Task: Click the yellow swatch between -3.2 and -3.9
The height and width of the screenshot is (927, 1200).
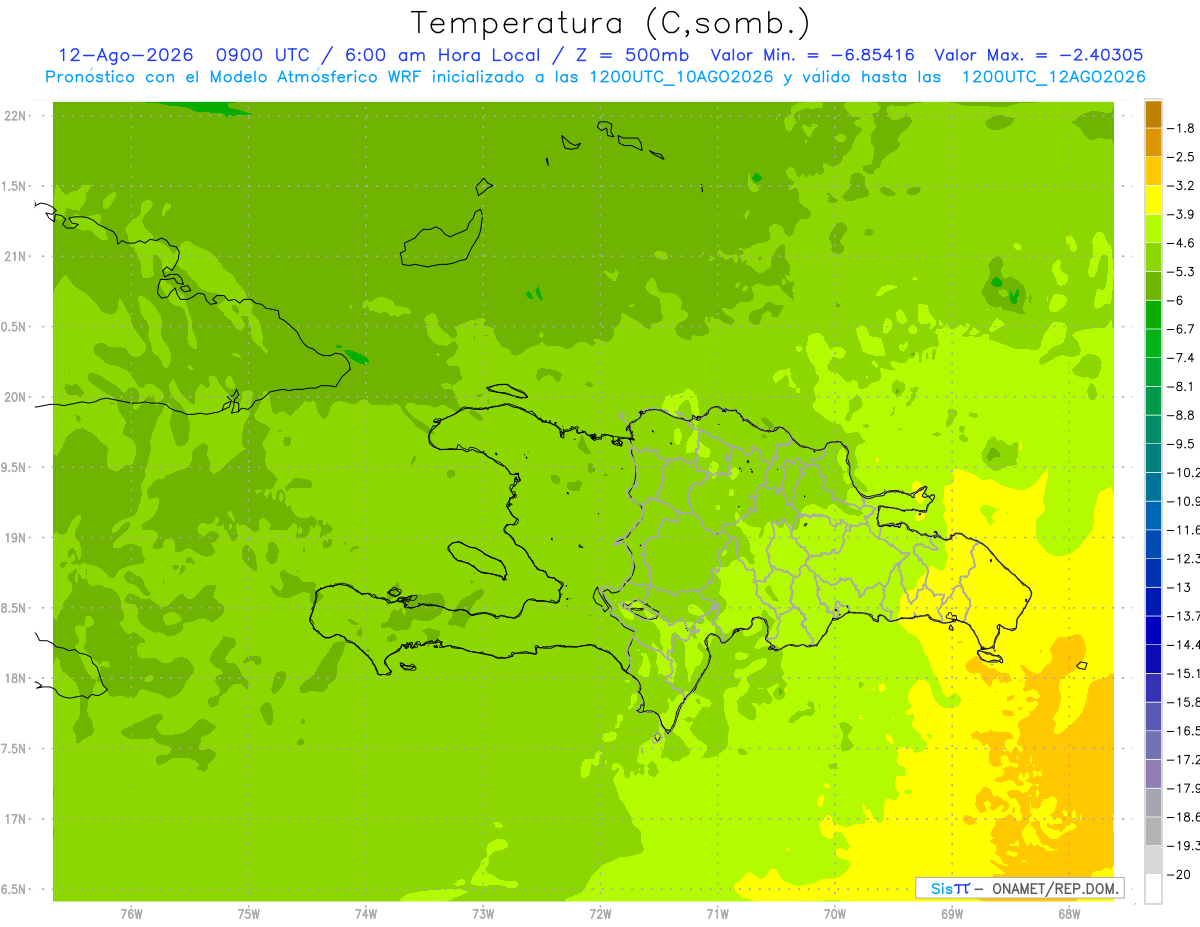Action: (x=1153, y=200)
